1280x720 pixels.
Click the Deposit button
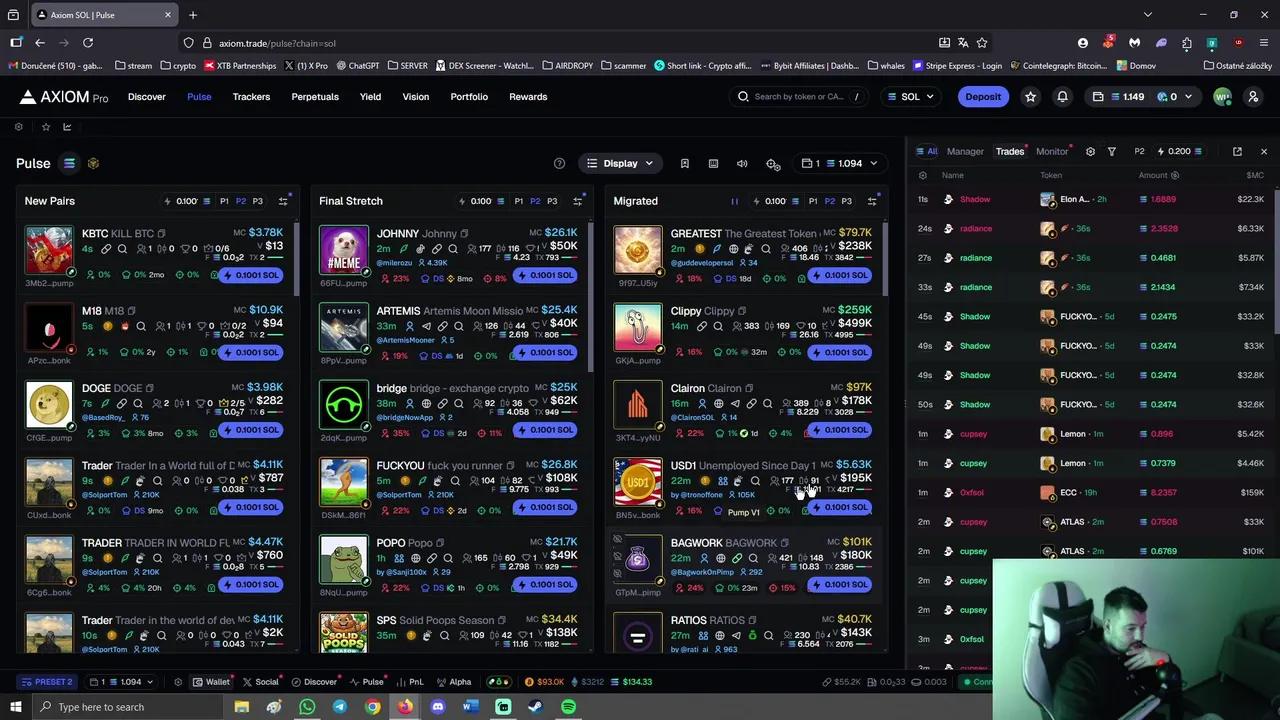[983, 96]
